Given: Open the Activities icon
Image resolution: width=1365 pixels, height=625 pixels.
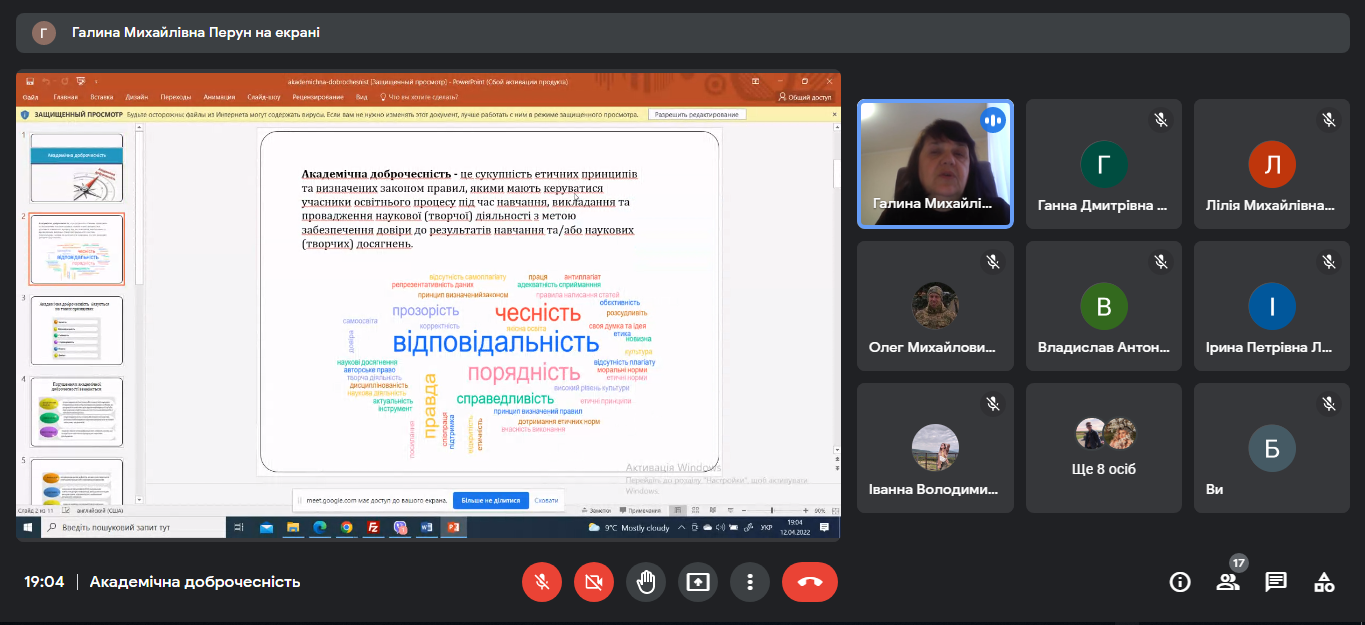Looking at the screenshot, I should (1324, 582).
